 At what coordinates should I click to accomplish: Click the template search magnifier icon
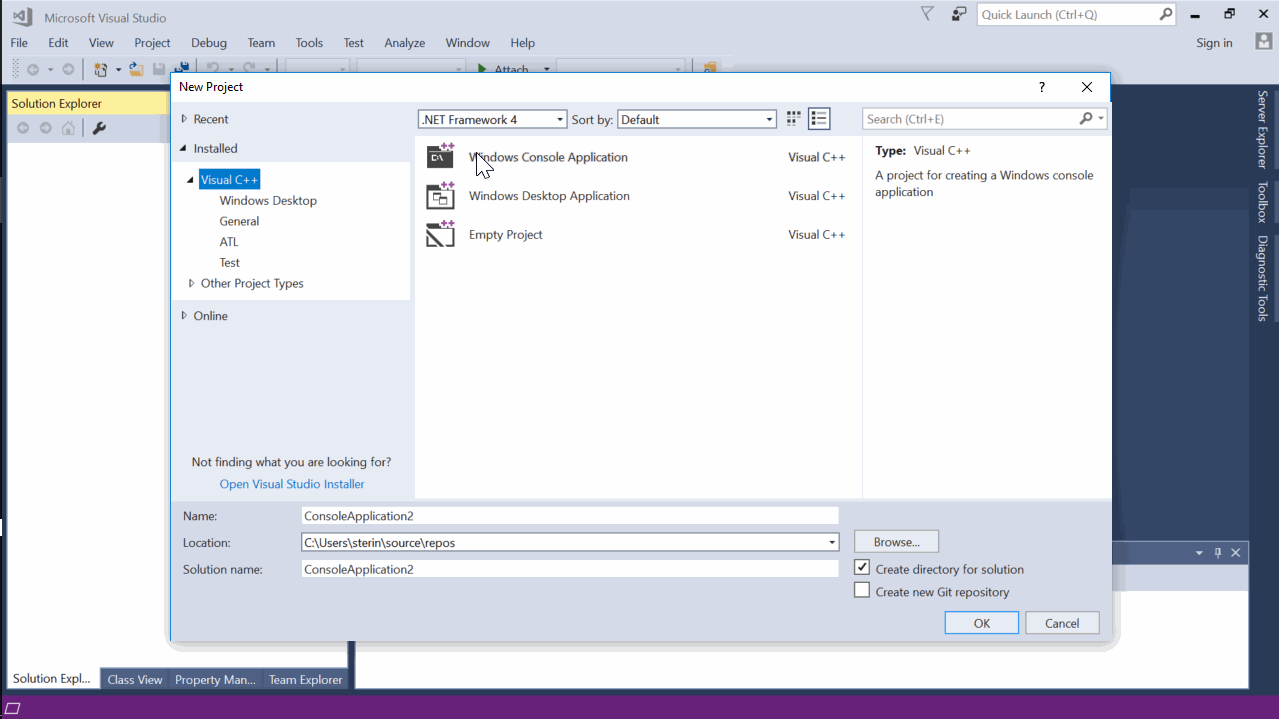pyautogui.click(x=1086, y=119)
